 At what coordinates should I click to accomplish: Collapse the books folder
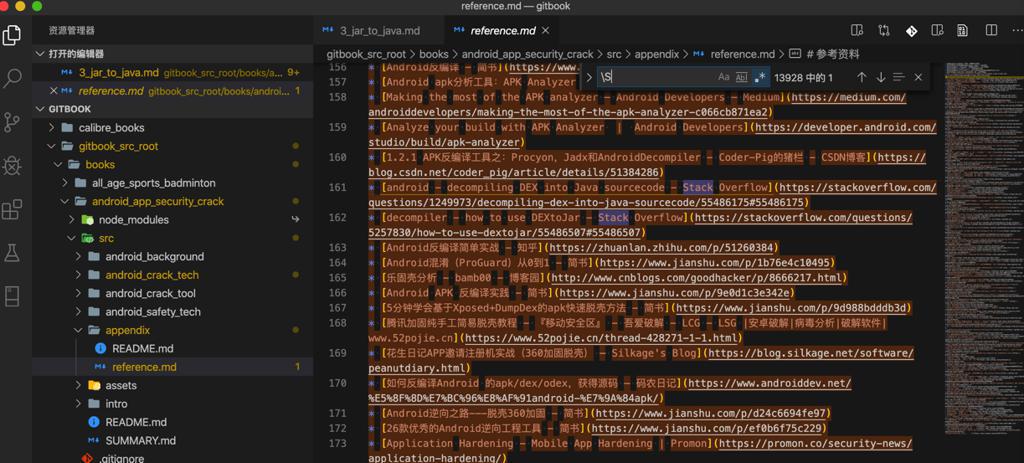(58, 165)
